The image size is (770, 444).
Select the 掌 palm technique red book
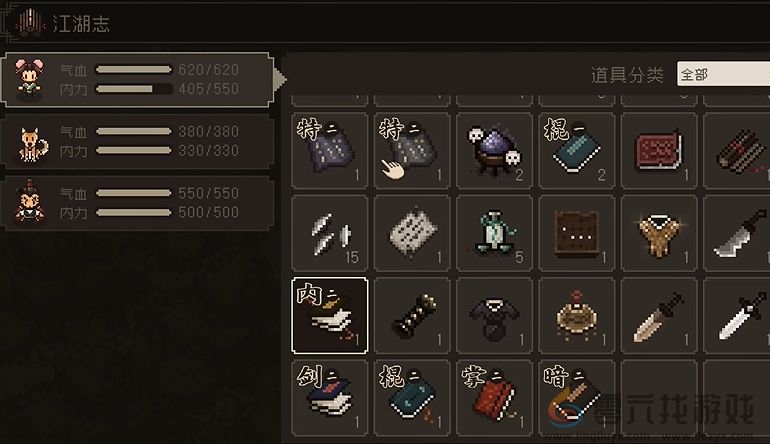tap(494, 398)
